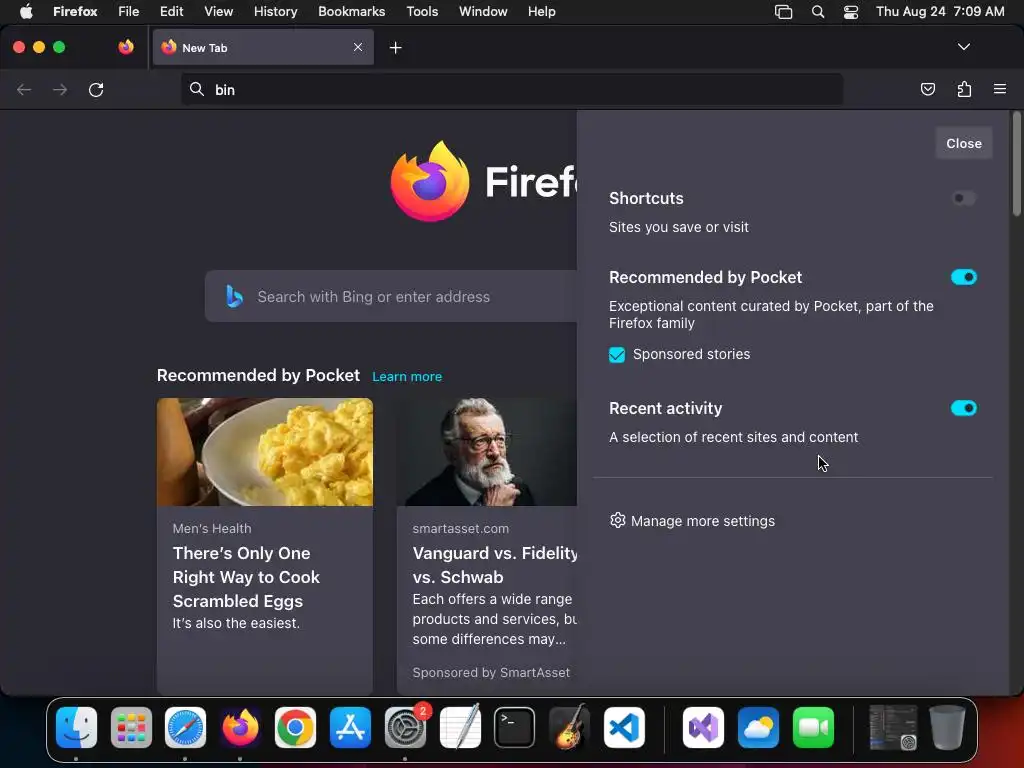The width and height of the screenshot is (1024, 768).
Task: Click the Firefox icon in the dock
Action: click(240, 727)
